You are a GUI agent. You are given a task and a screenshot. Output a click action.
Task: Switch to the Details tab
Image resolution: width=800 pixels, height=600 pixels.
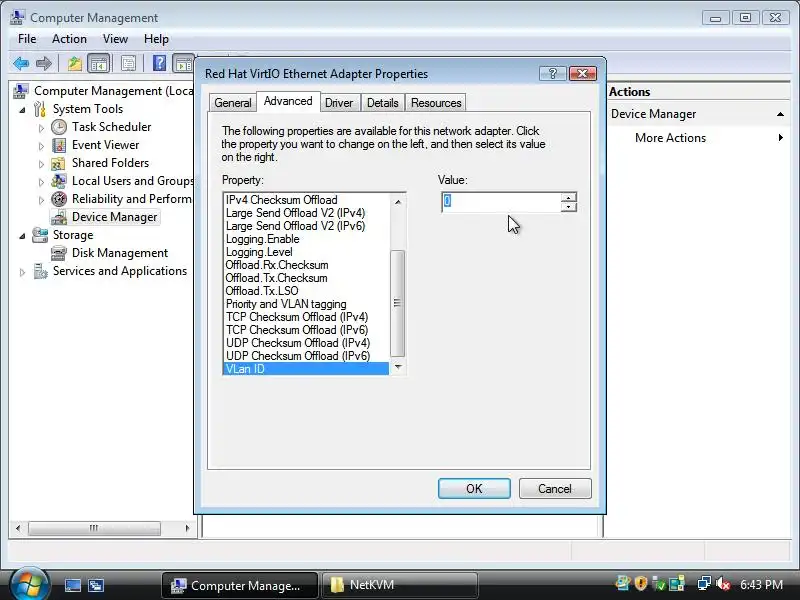pyautogui.click(x=383, y=103)
